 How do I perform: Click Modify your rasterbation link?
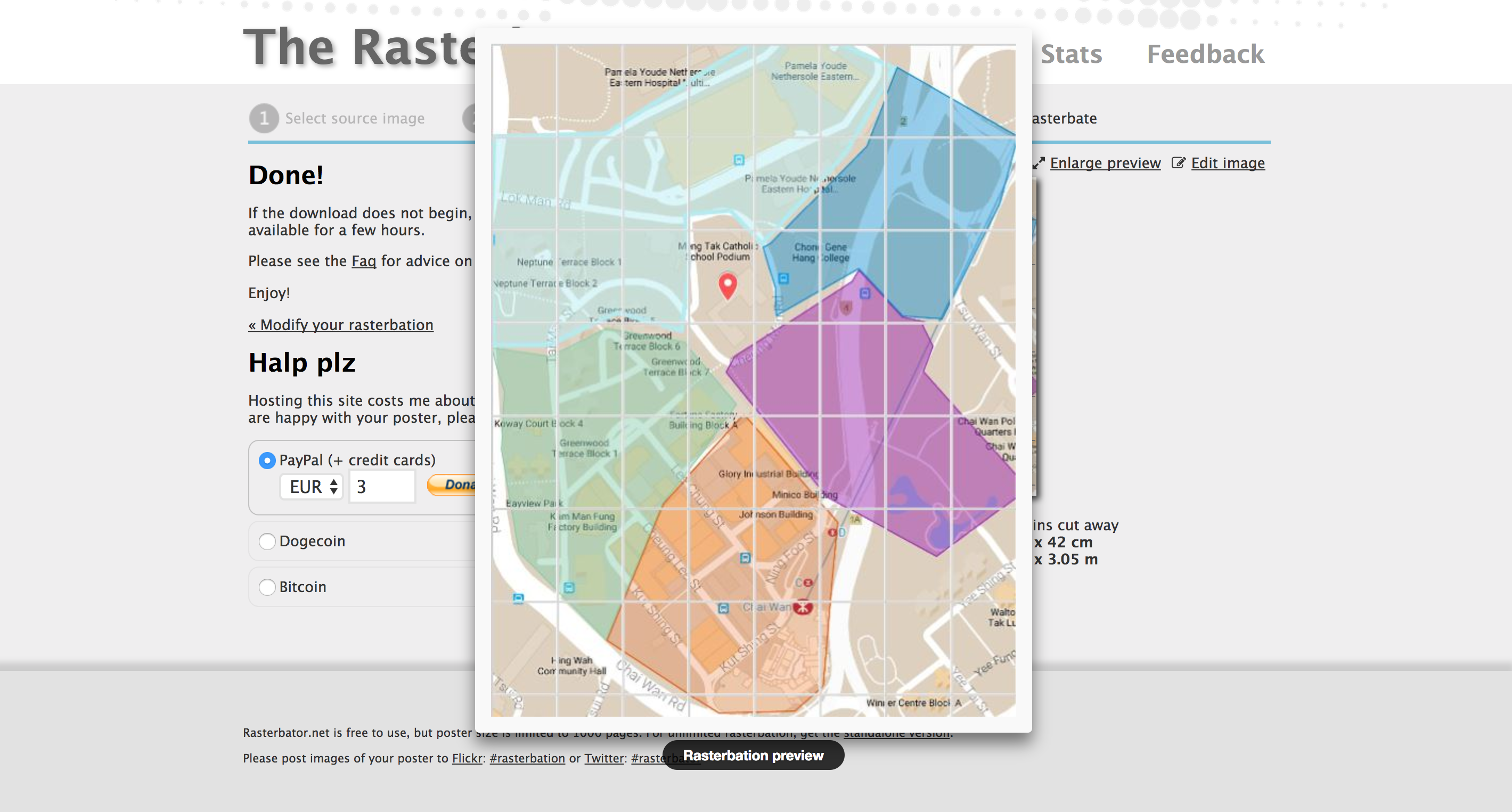(340, 325)
